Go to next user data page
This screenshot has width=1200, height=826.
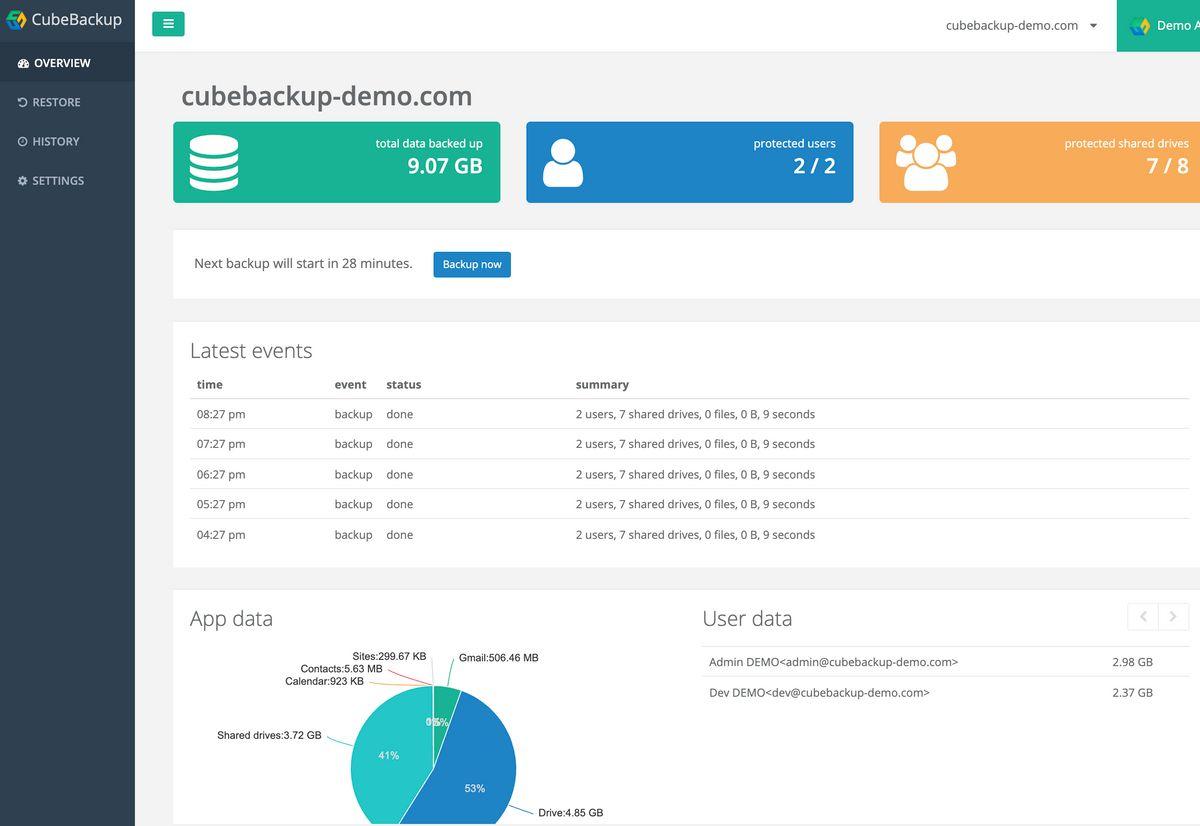pyautogui.click(x=1173, y=616)
